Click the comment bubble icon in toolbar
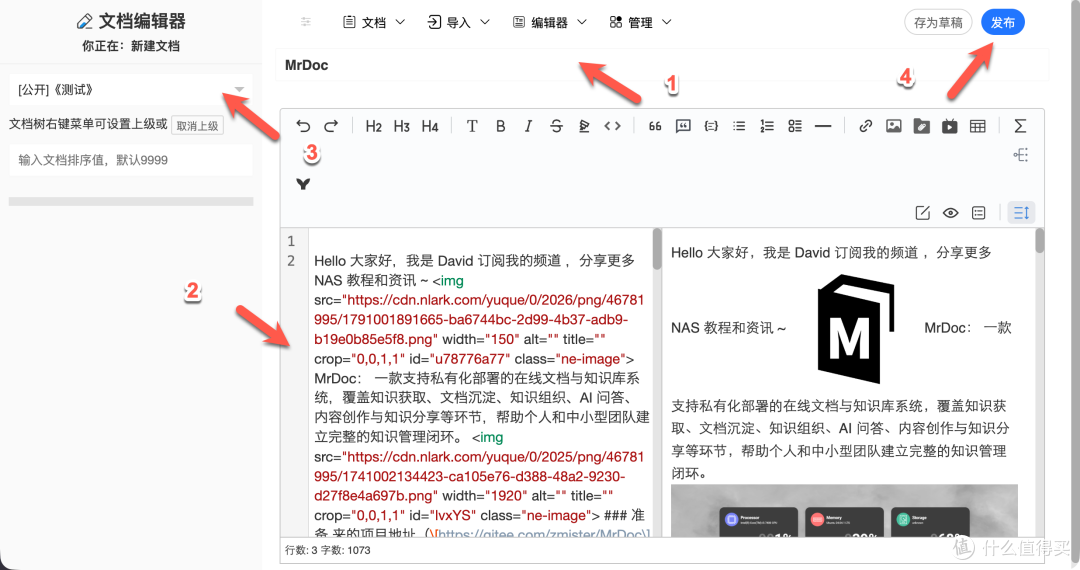 683,126
